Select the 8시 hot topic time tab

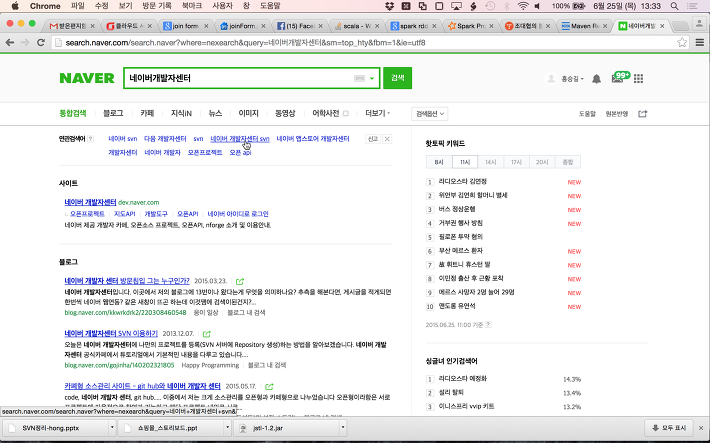click(x=439, y=162)
